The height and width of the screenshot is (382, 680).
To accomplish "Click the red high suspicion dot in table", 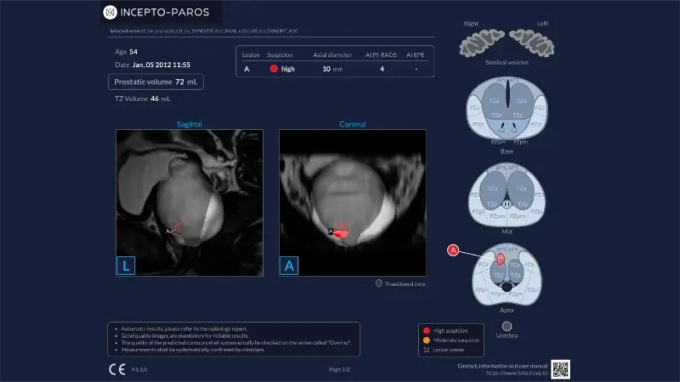I will 274,69.
